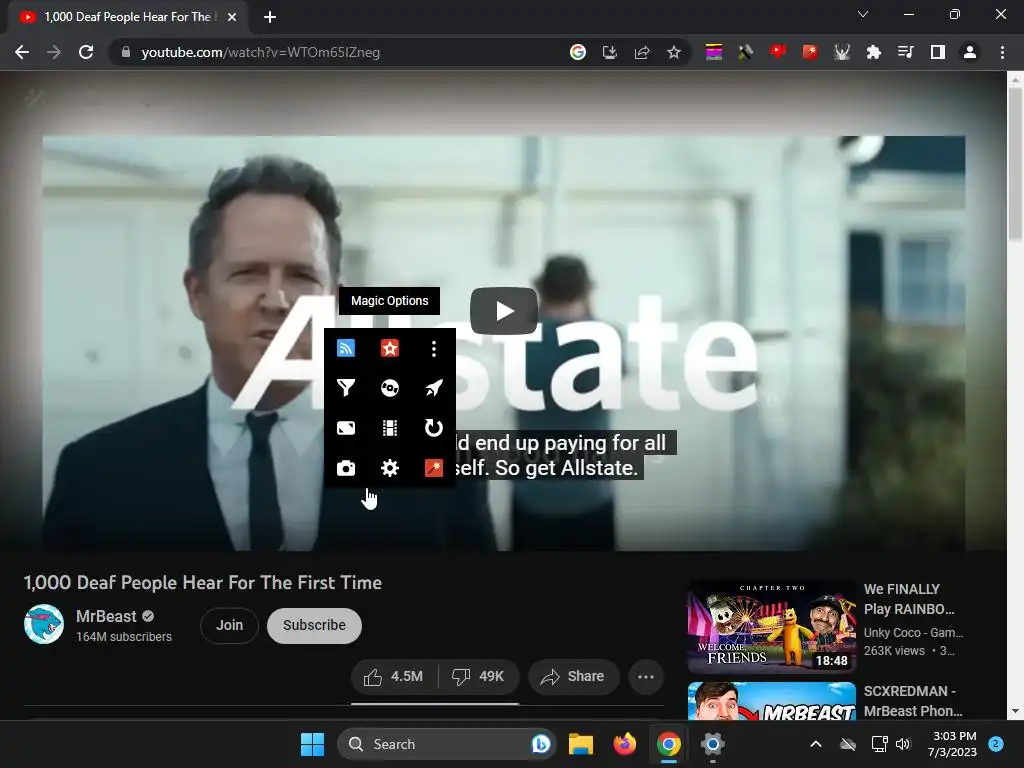
Task: Open the notification badge showing 2
Action: (x=996, y=743)
